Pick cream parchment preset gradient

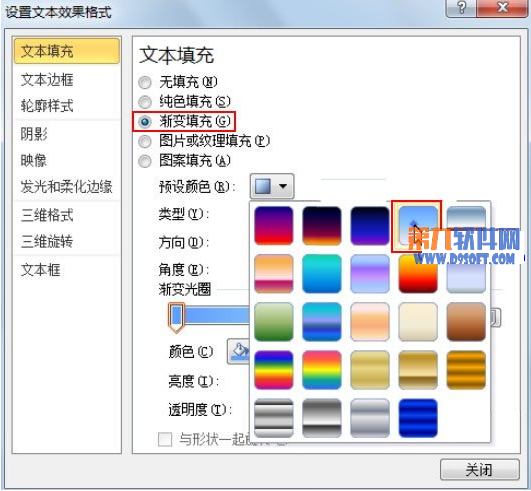point(418,322)
